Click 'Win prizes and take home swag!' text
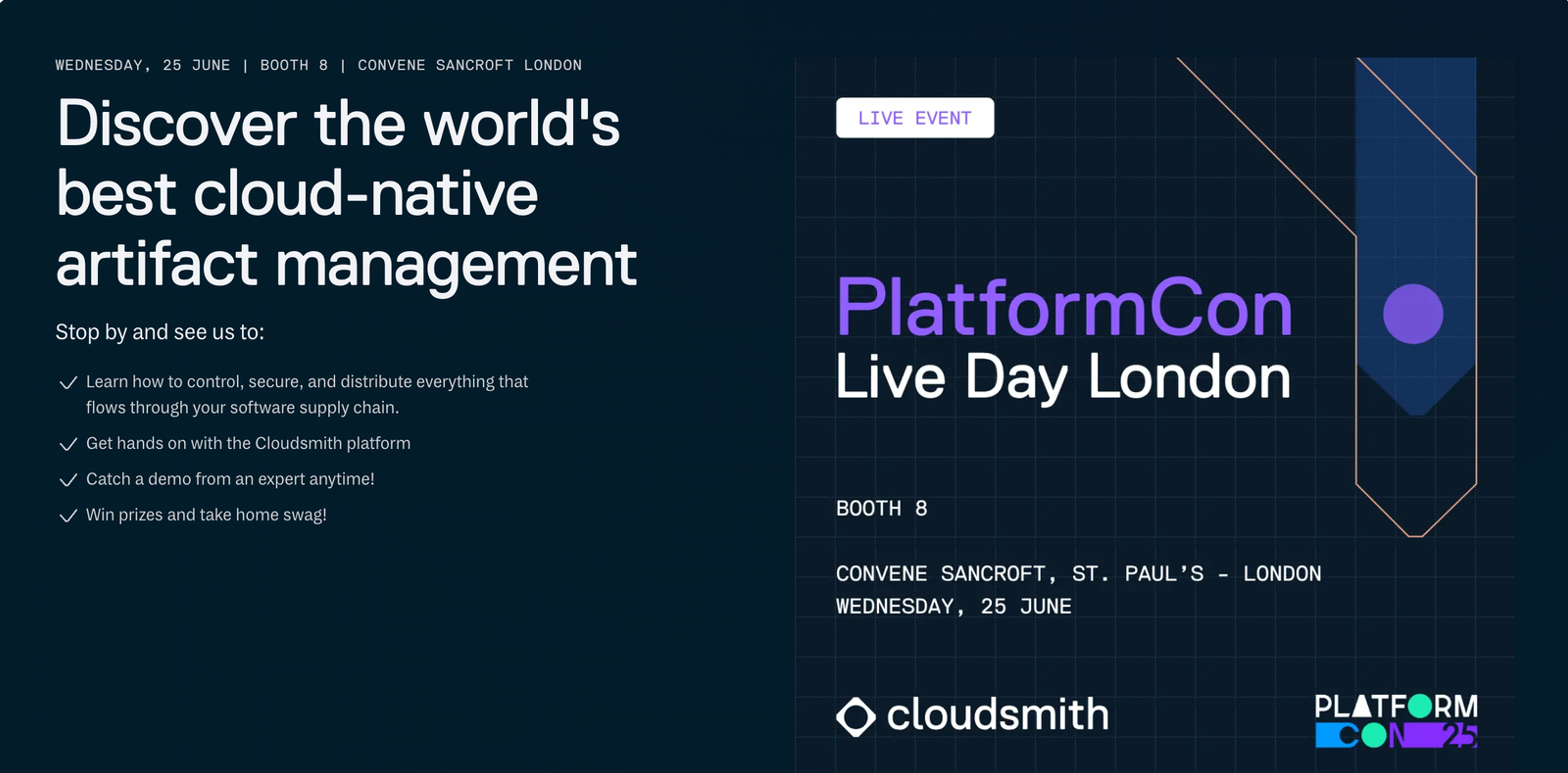 click(206, 515)
